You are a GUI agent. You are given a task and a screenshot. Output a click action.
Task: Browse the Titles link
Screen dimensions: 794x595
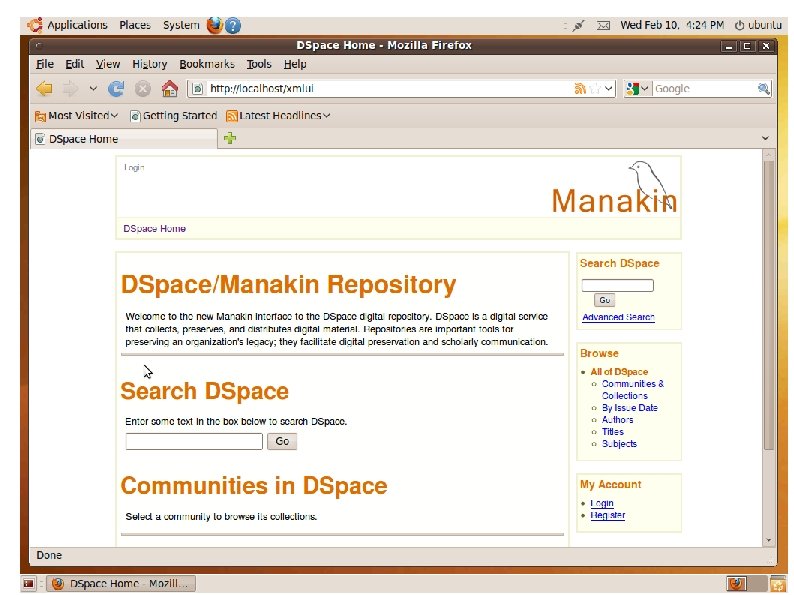coord(612,432)
